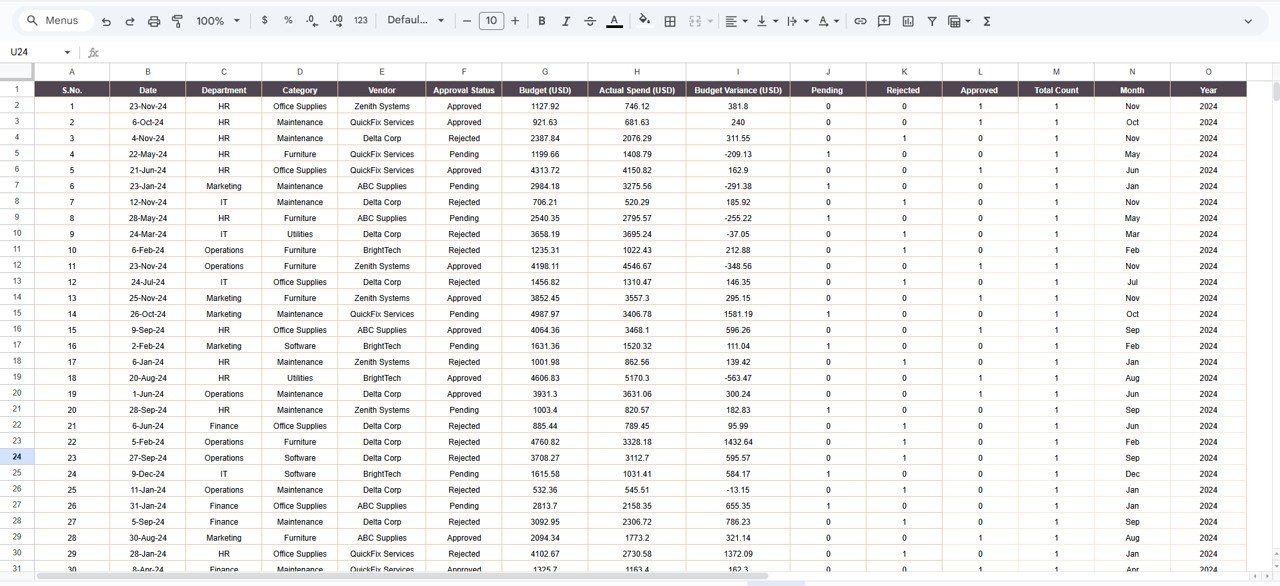This screenshot has width=1280, height=586.
Task: Apply currency format with dollar icon
Action: [264, 21]
